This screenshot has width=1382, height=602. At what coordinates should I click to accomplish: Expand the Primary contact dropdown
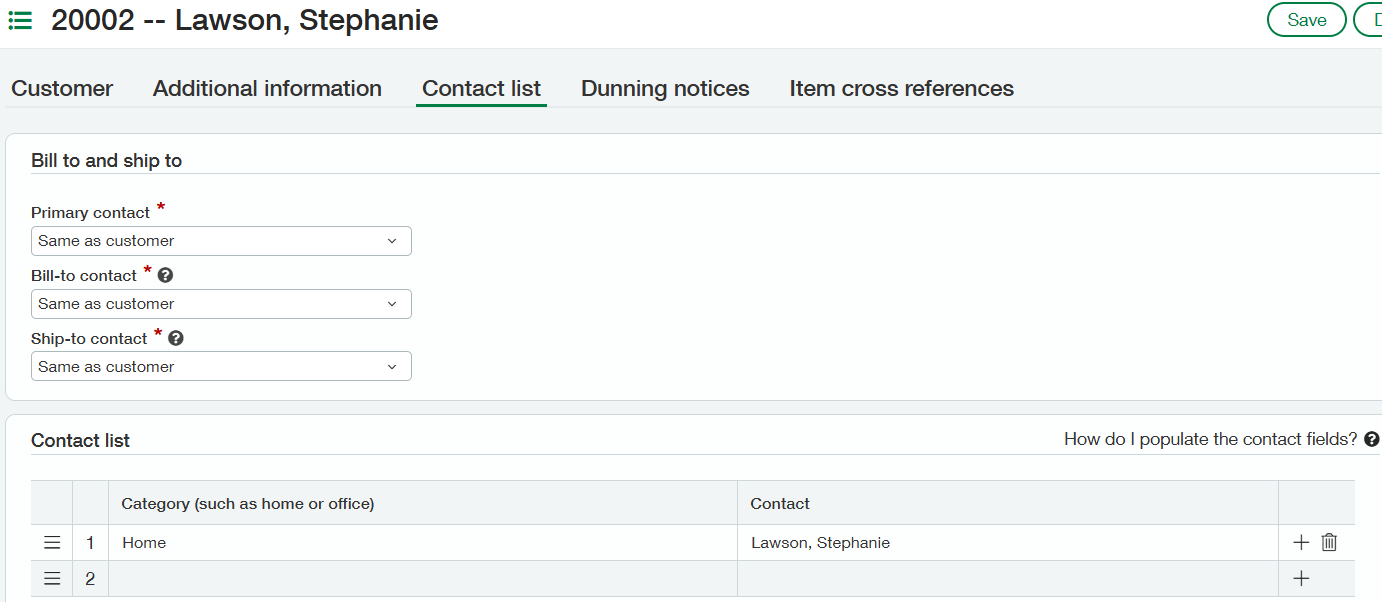[221, 241]
